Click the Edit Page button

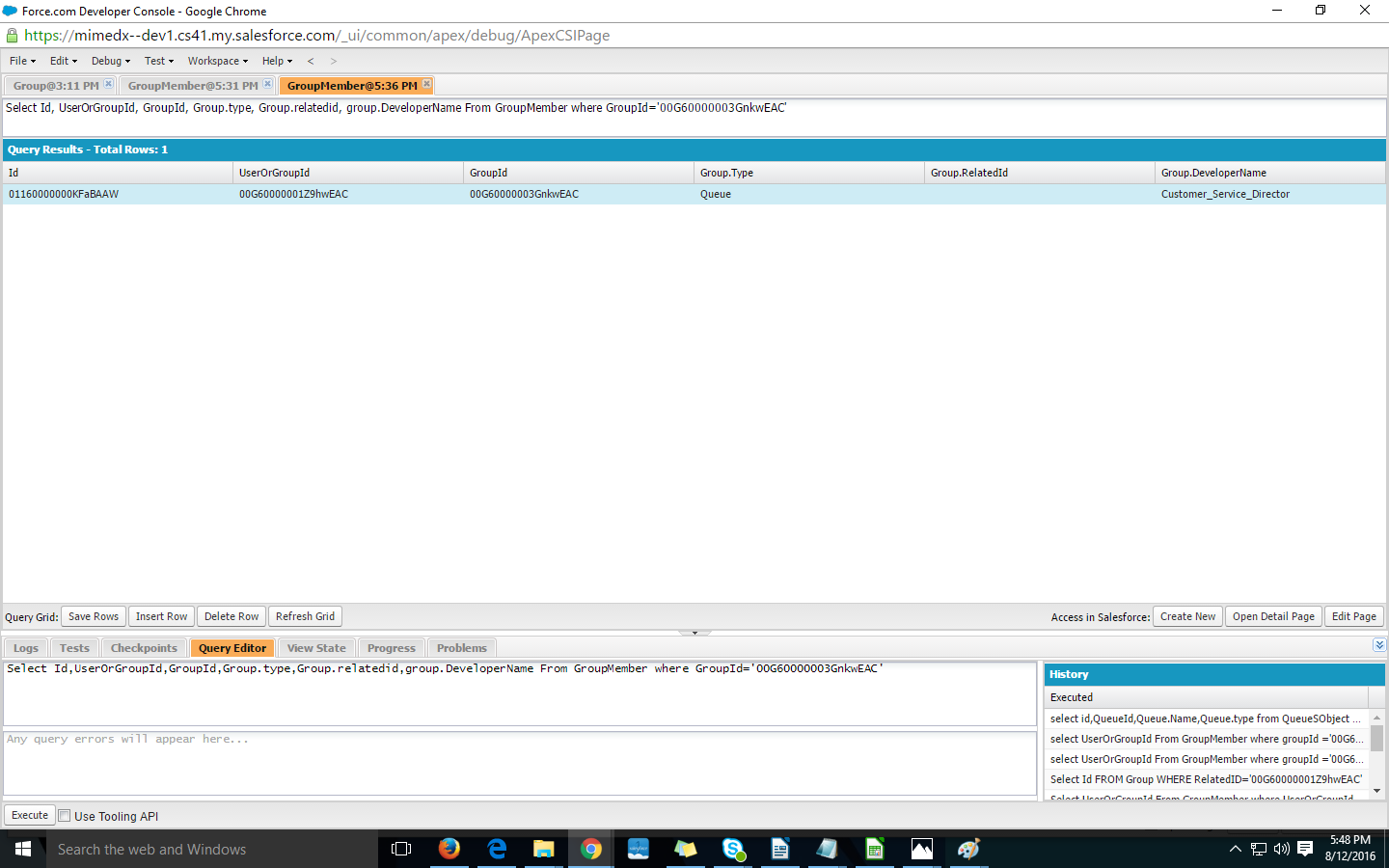pyautogui.click(x=1354, y=616)
